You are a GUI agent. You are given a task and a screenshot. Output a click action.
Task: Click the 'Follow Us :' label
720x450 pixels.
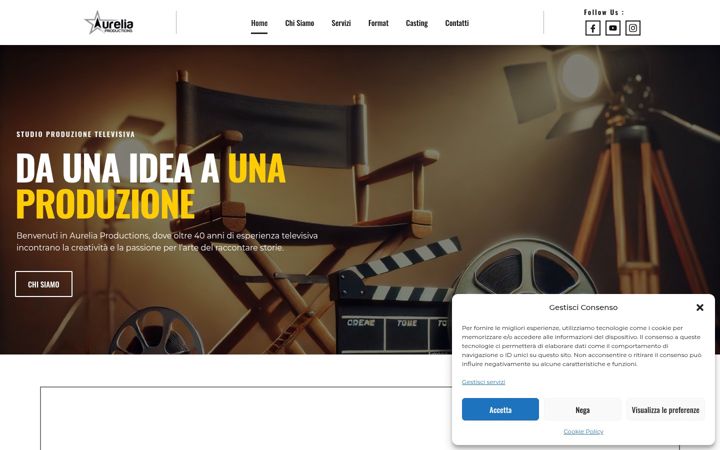tap(603, 12)
